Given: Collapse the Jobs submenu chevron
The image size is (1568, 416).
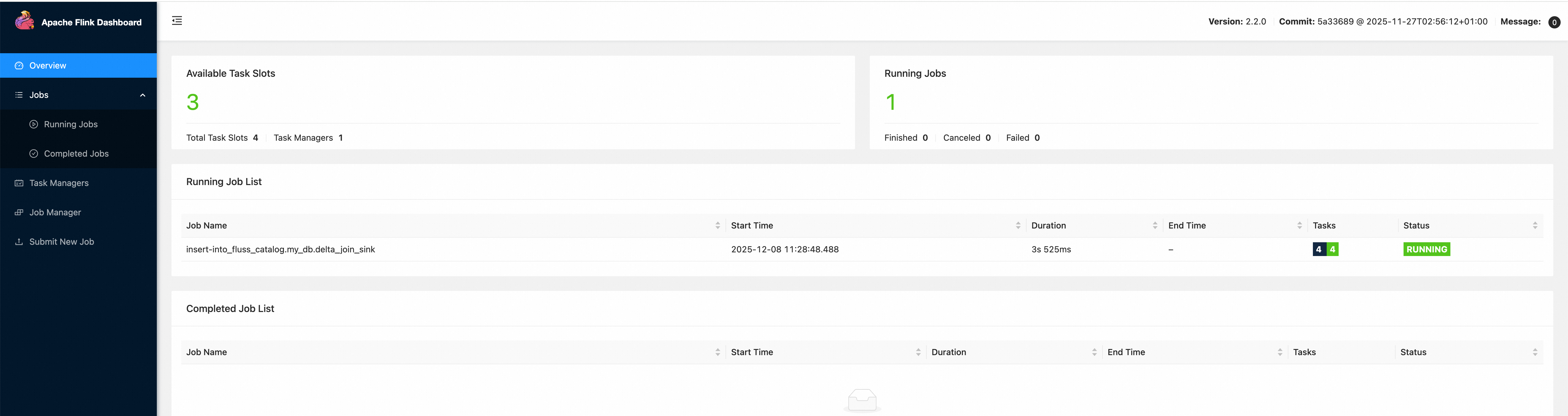Looking at the screenshot, I should (142, 95).
